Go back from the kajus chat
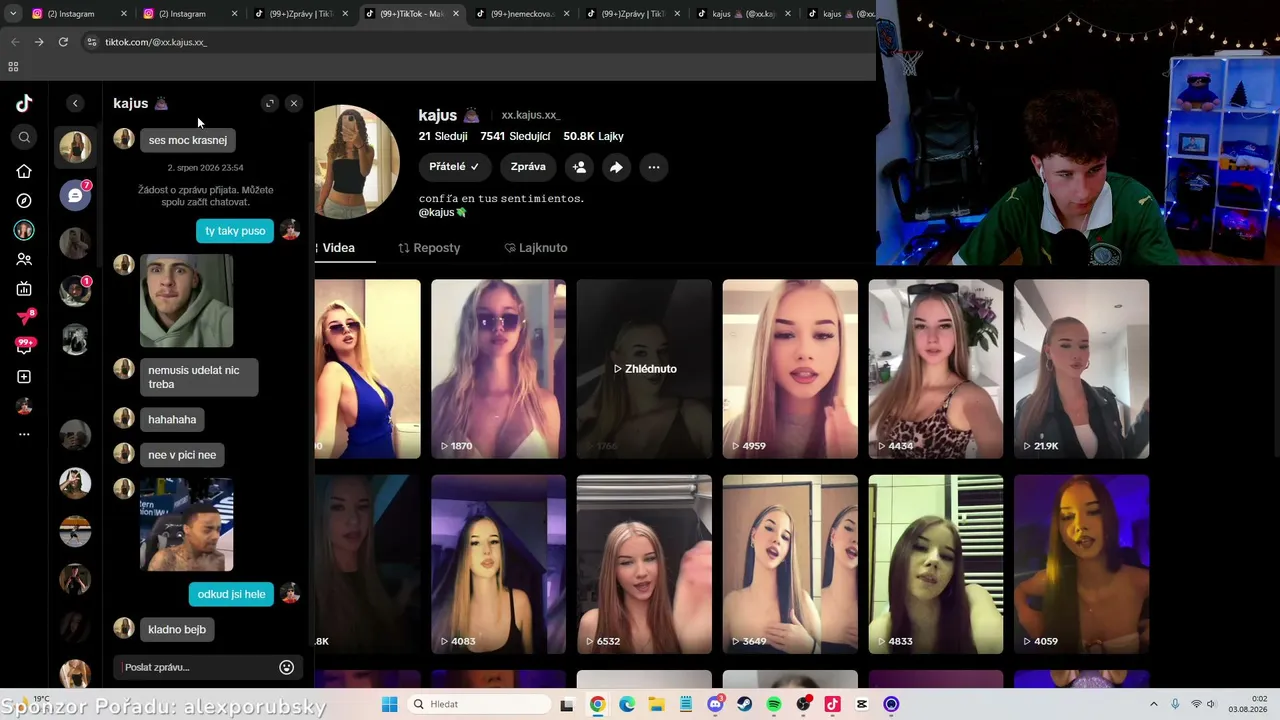 pyautogui.click(x=75, y=103)
